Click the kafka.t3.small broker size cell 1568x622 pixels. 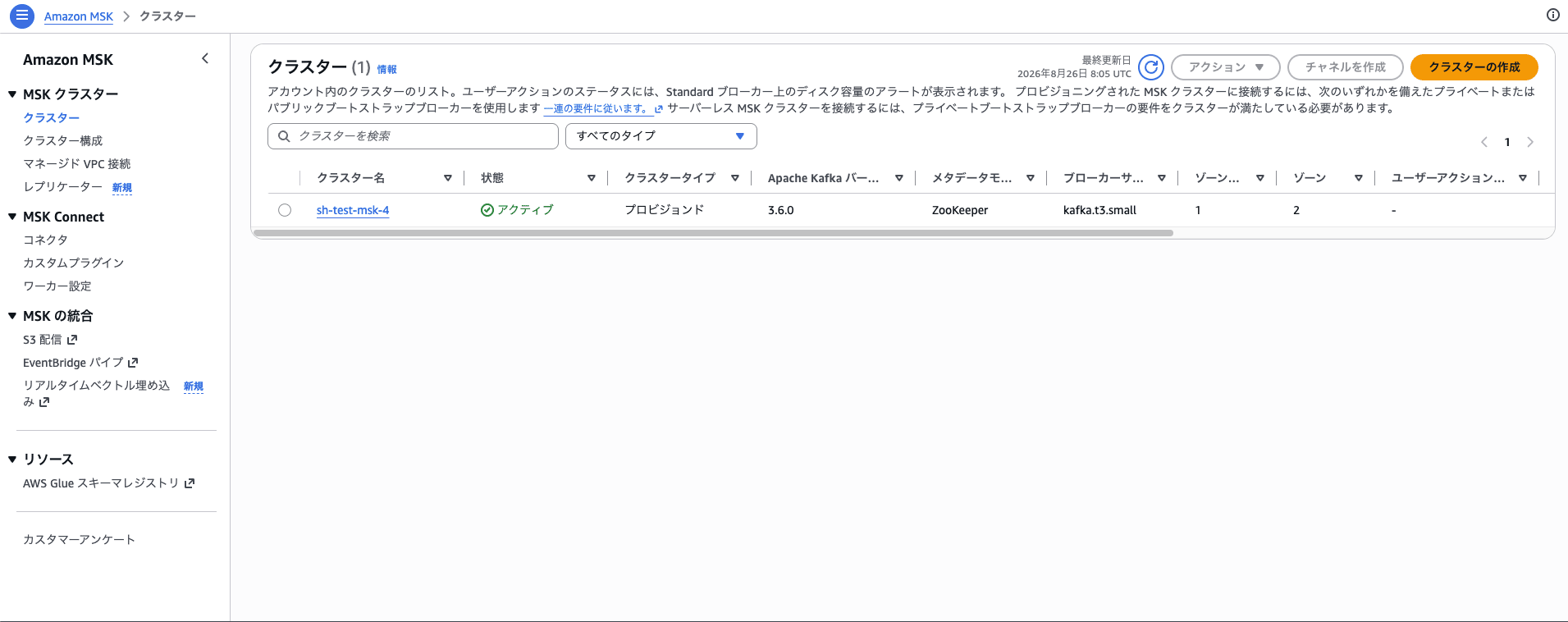(x=1099, y=210)
